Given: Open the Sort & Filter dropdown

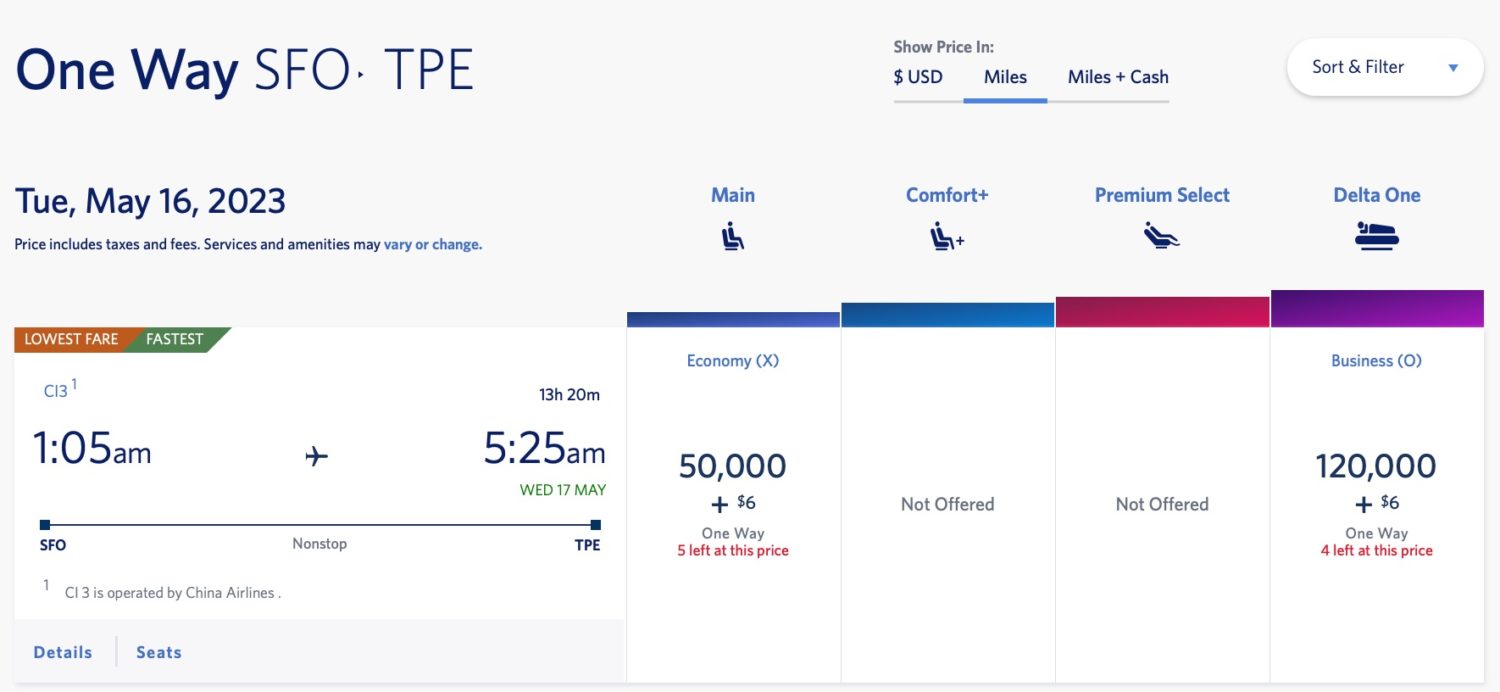Looking at the screenshot, I should [1384, 67].
